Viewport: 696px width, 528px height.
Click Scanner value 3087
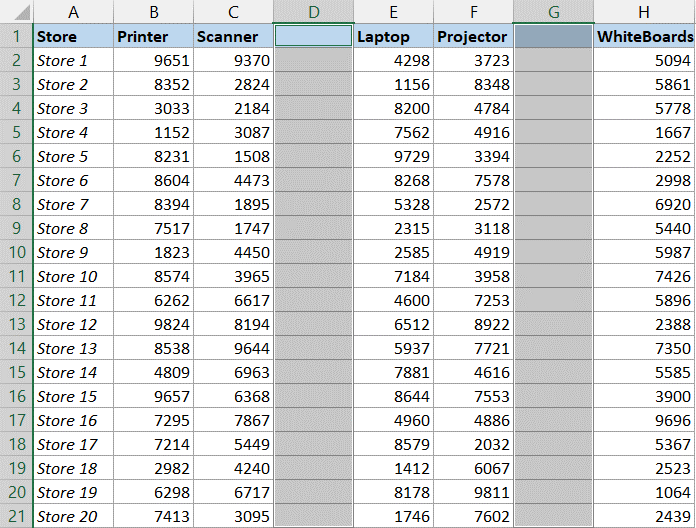(x=233, y=132)
